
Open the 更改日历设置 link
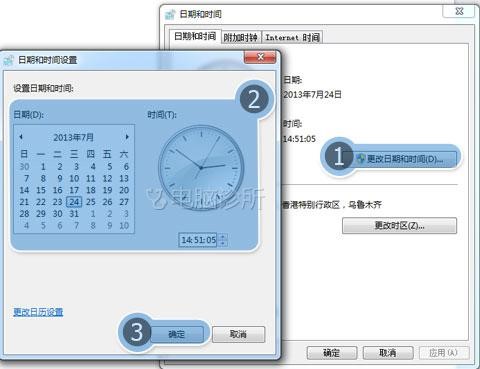[x=38, y=312]
